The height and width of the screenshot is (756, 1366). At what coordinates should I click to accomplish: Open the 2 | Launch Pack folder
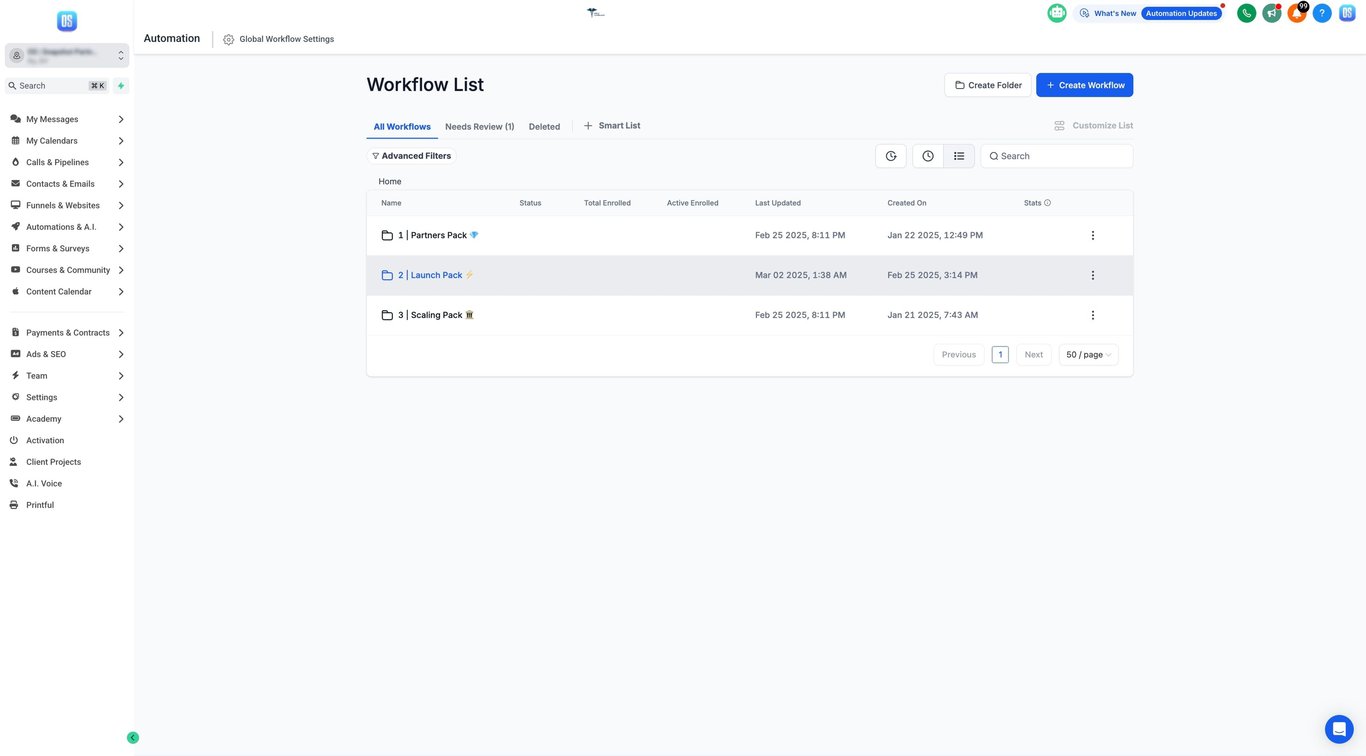[430, 275]
